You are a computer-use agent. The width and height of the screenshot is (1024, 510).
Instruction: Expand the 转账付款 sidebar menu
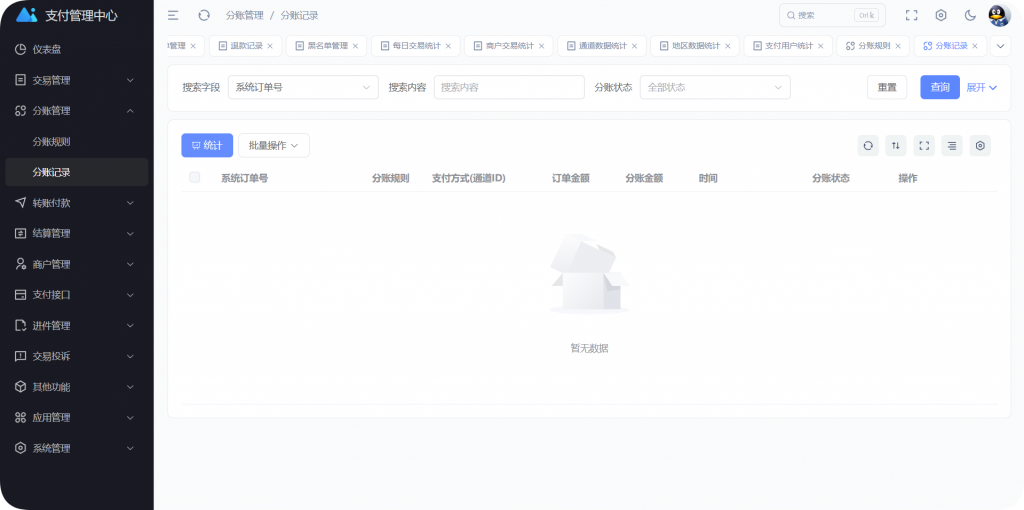[x=76, y=203]
